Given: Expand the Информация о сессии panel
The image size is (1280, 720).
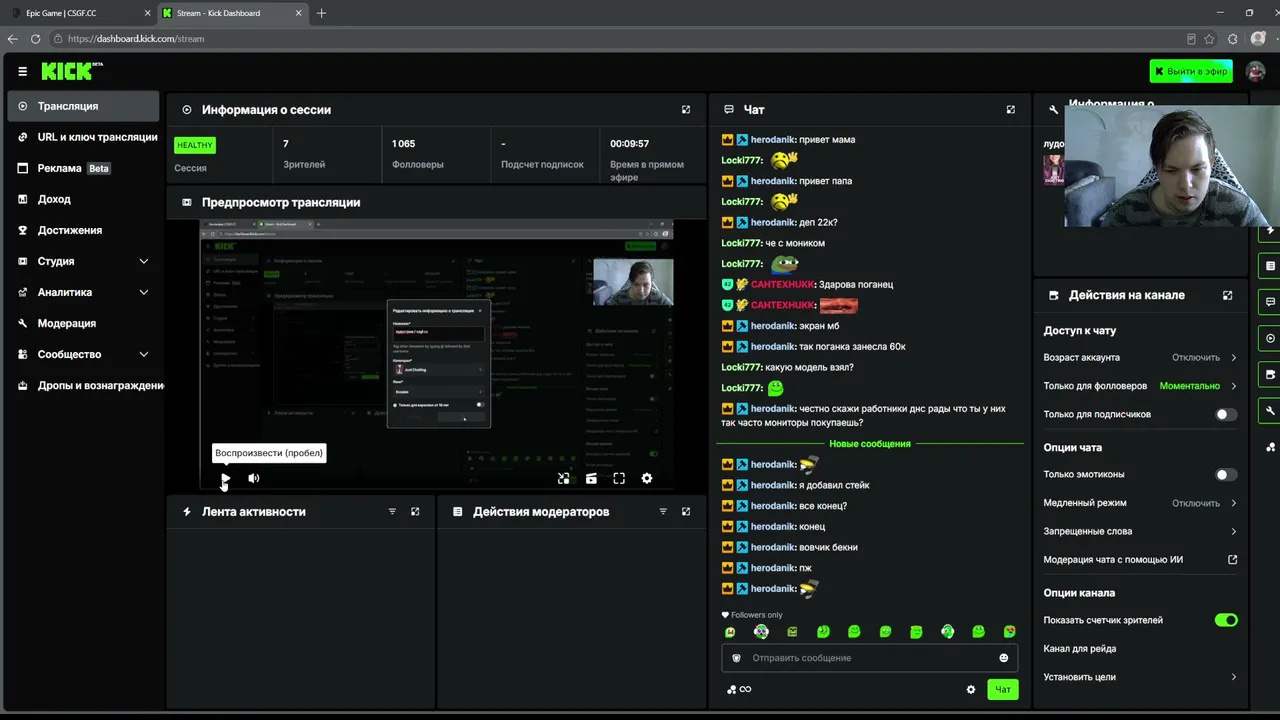Looking at the screenshot, I should pos(686,110).
